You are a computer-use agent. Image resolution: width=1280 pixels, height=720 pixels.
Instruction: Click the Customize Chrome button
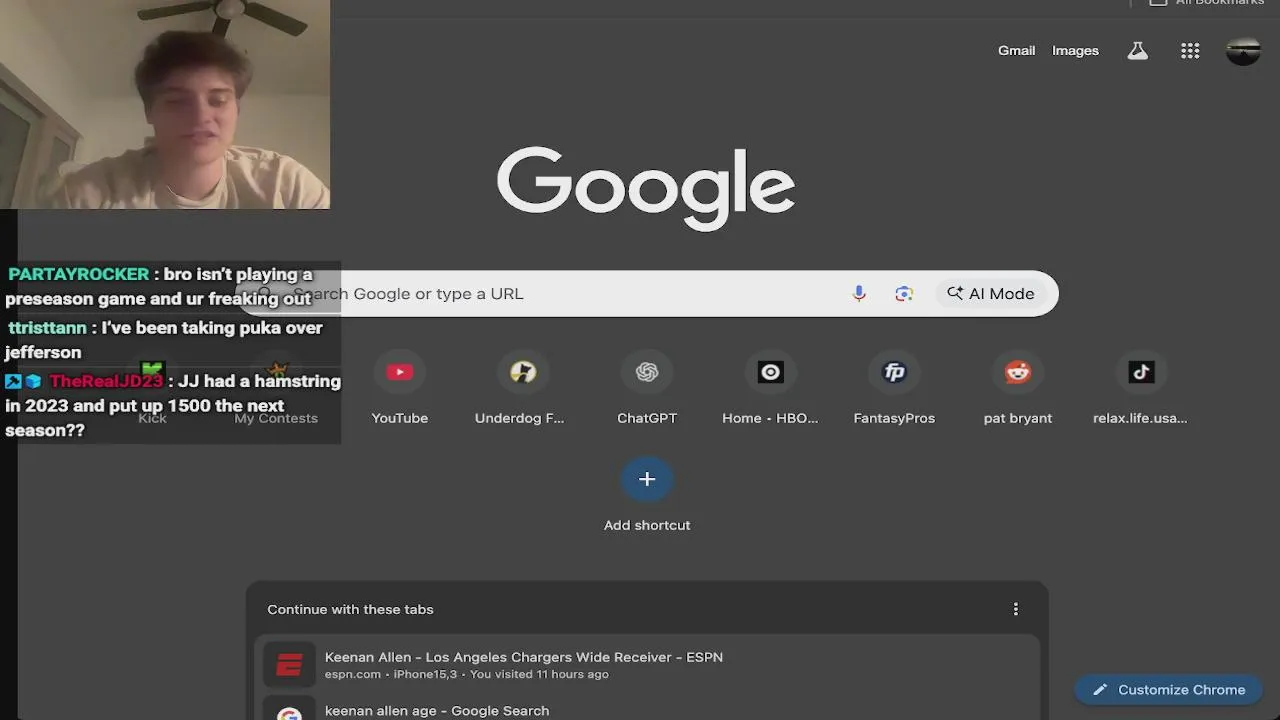pyautogui.click(x=1168, y=690)
